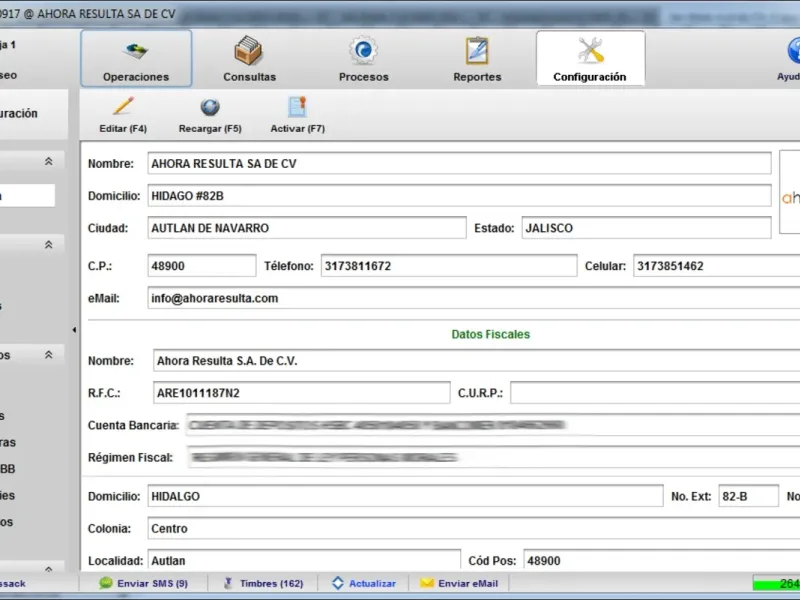This screenshot has height=600, width=800.
Task: Click the Editar (F4) pencil icon
Action: [123, 107]
